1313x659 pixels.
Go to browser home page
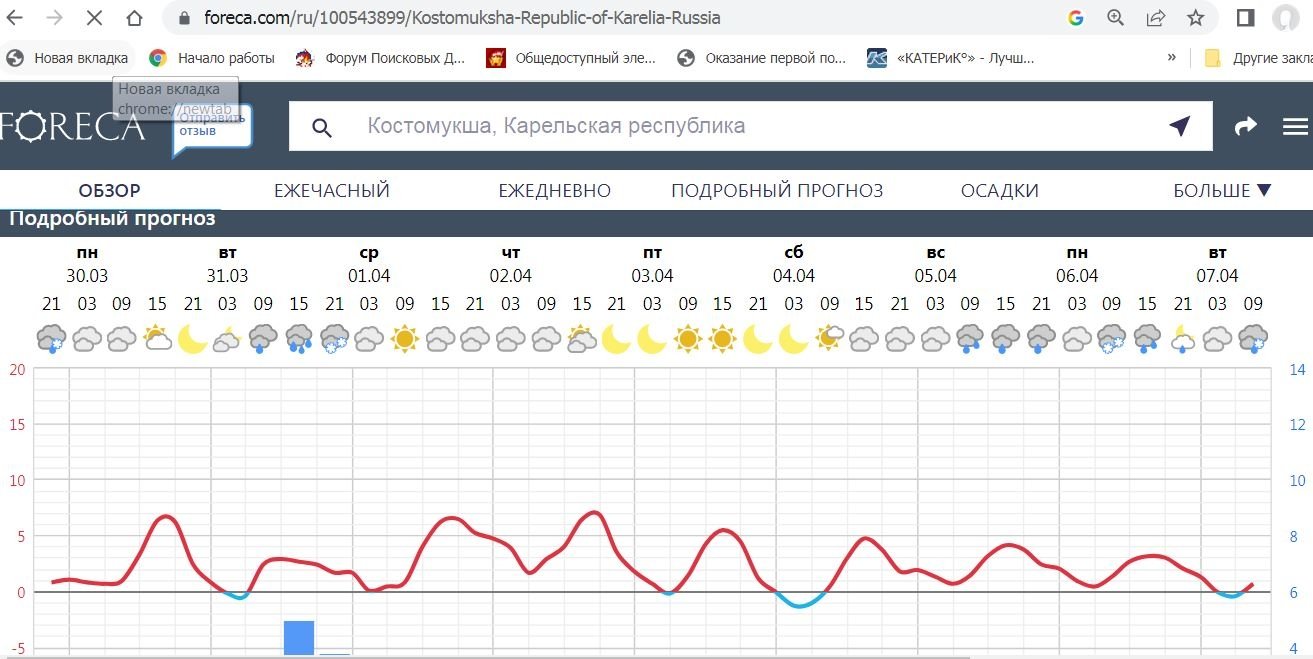tap(134, 18)
